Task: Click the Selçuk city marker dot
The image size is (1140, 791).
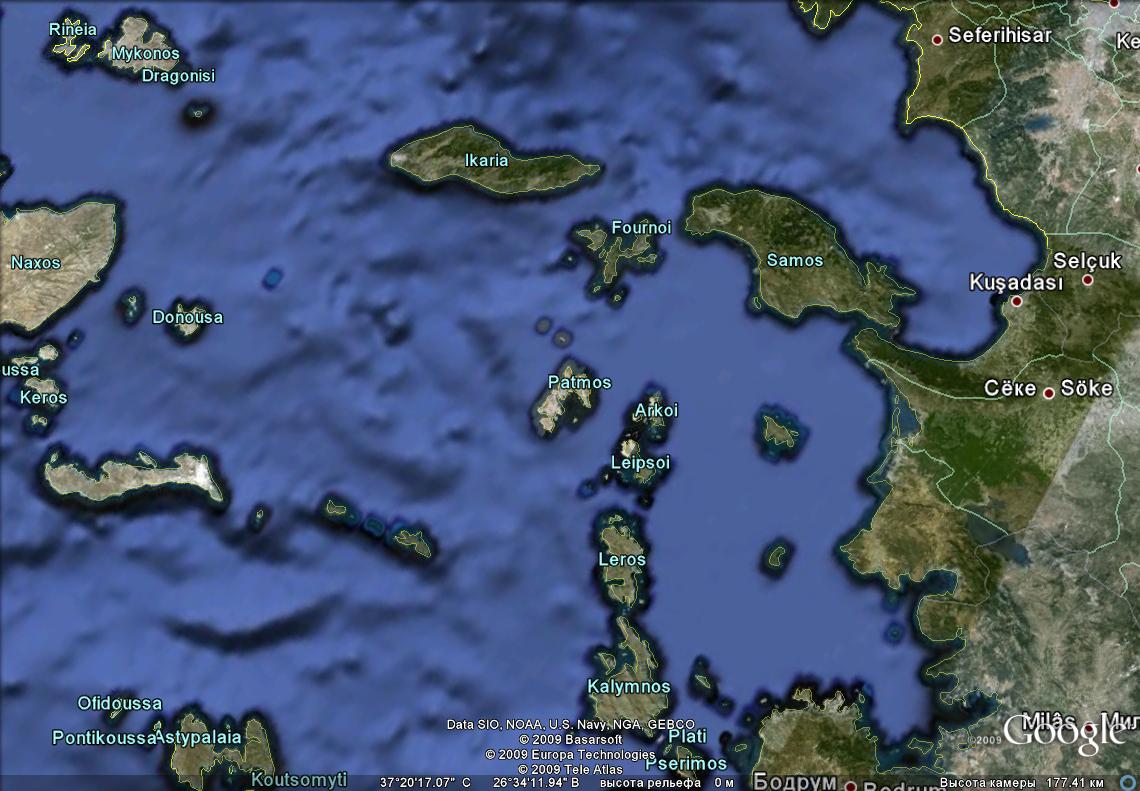Action: click(1088, 280)
